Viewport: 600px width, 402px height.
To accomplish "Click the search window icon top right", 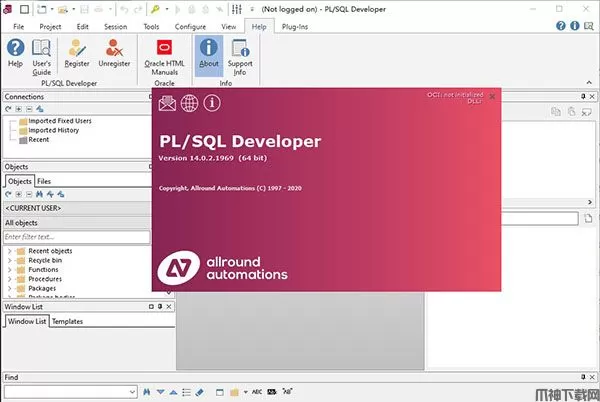I will [589, 26].
